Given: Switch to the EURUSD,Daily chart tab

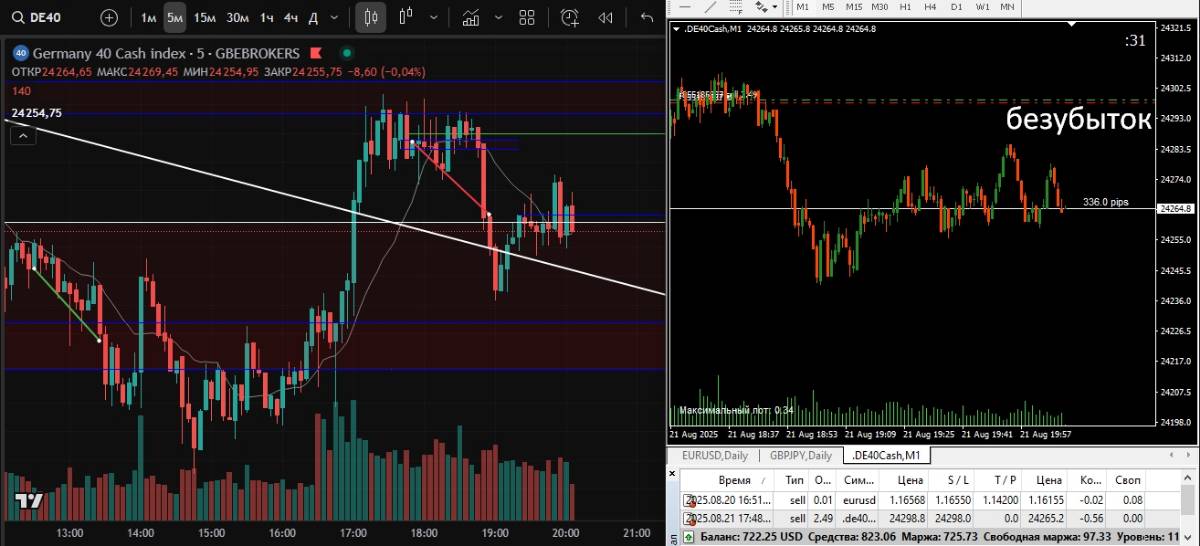Looking at the screenshot, I should click(x=714, y=456).
